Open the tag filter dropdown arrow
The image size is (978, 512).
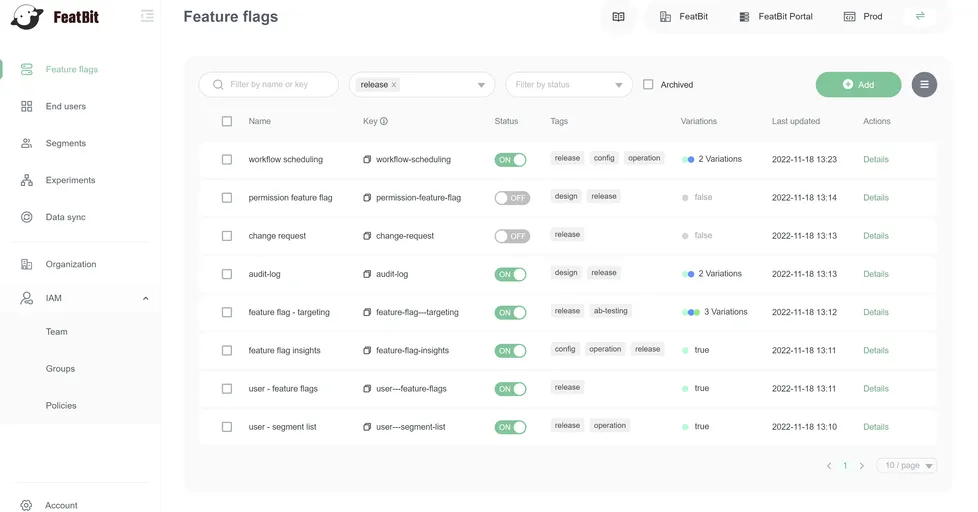click(x=481, y=85)
